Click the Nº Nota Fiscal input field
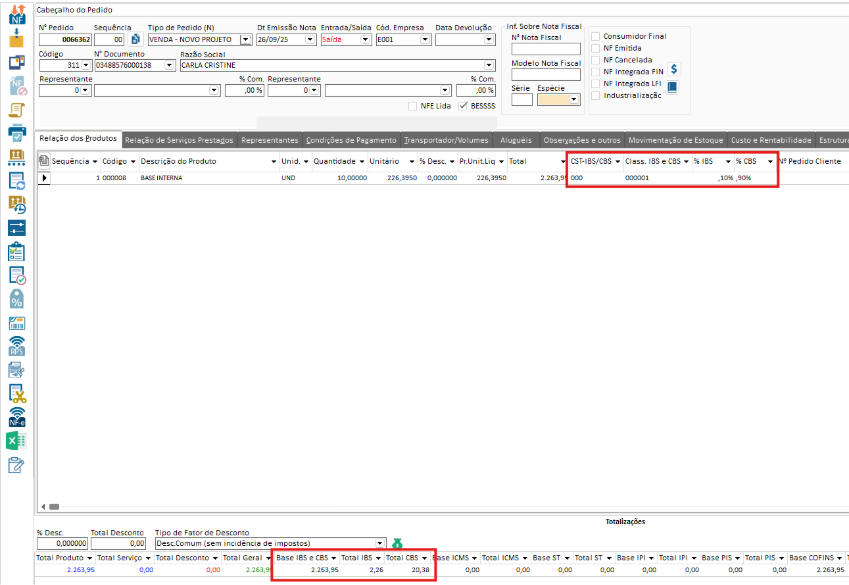Screen dimensions: 849x585 pyautogui.click(x=545, y=49)
